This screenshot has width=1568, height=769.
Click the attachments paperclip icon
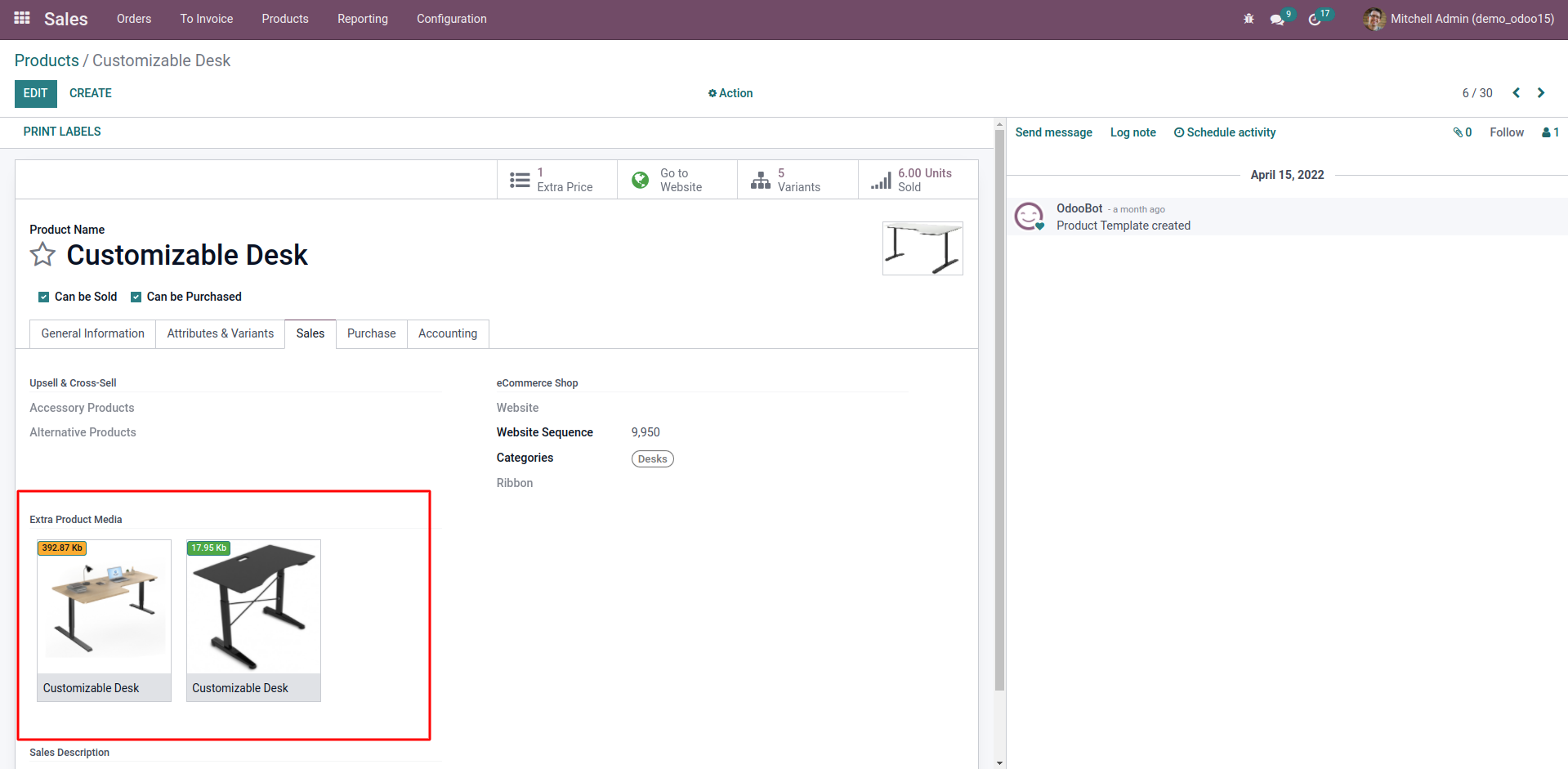[x=1458, y=132]
